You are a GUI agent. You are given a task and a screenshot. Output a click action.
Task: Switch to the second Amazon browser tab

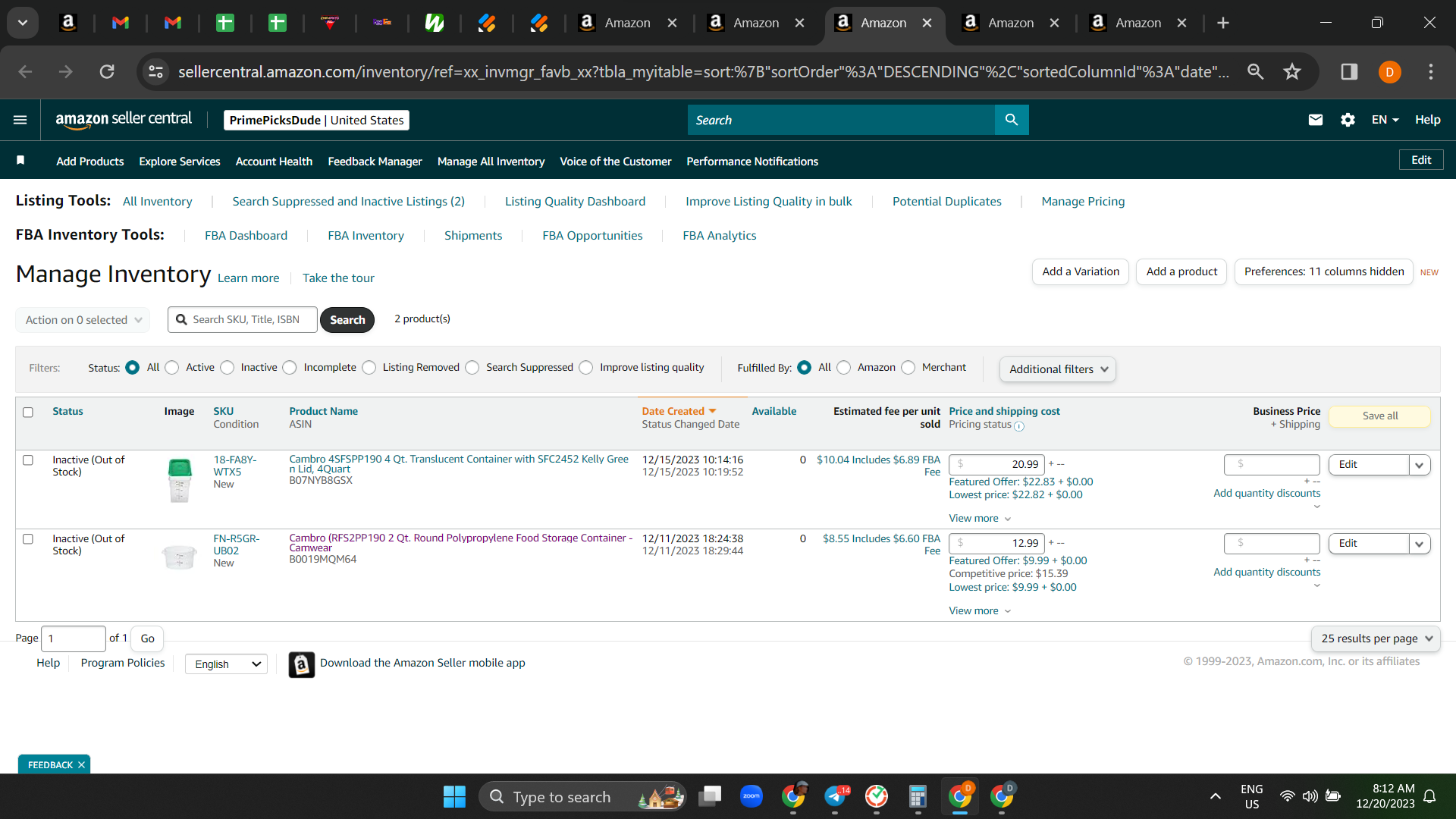tap(755, 23)
